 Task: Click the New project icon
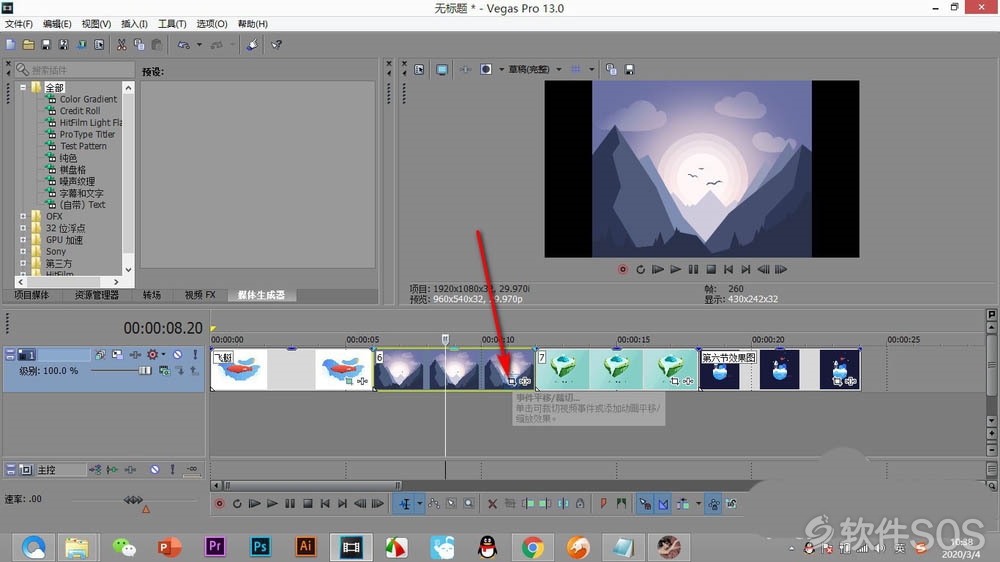coord(11,45)
